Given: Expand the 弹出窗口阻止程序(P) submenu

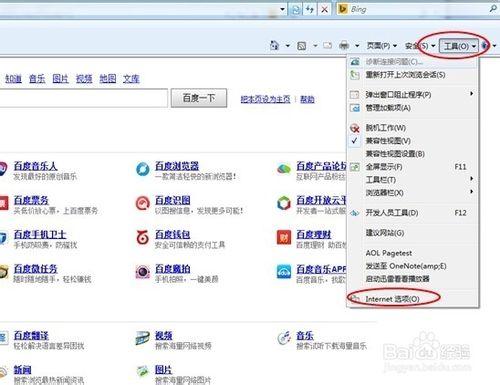Looking at the screenshot, I should pyautogui.click(x=413, y=95).
